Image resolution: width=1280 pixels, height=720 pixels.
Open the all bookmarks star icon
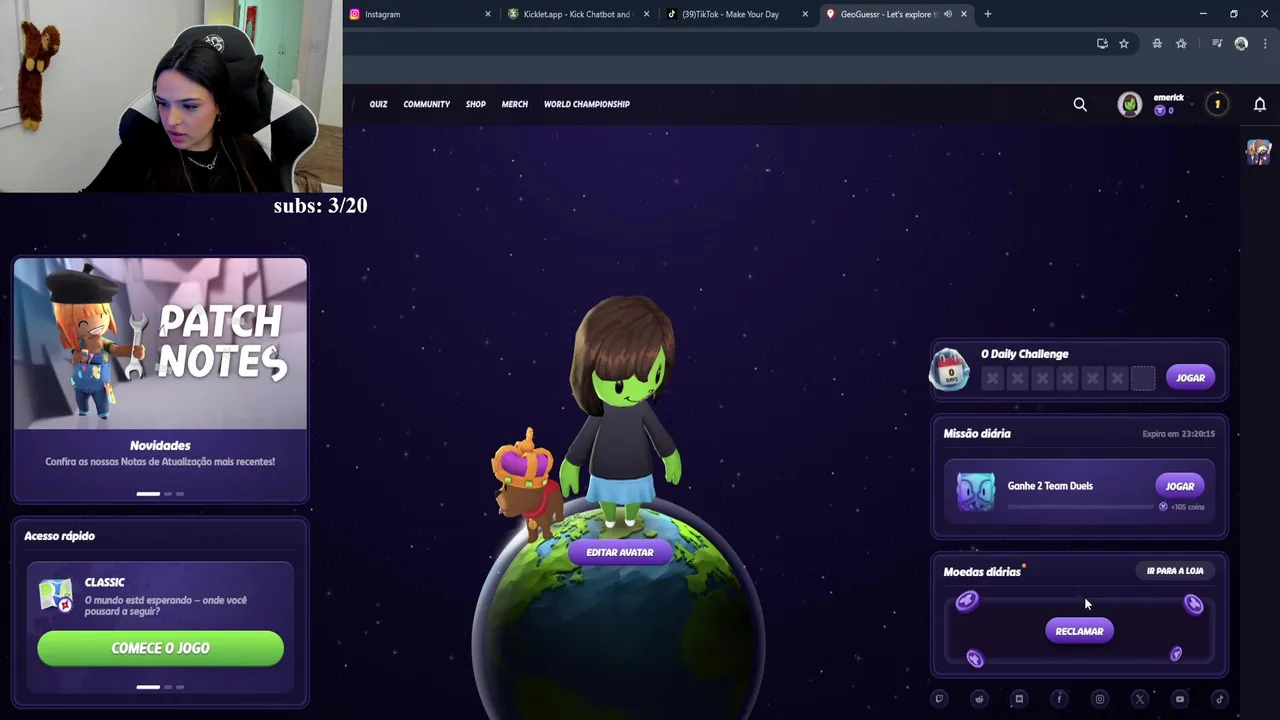point(1181,43)
